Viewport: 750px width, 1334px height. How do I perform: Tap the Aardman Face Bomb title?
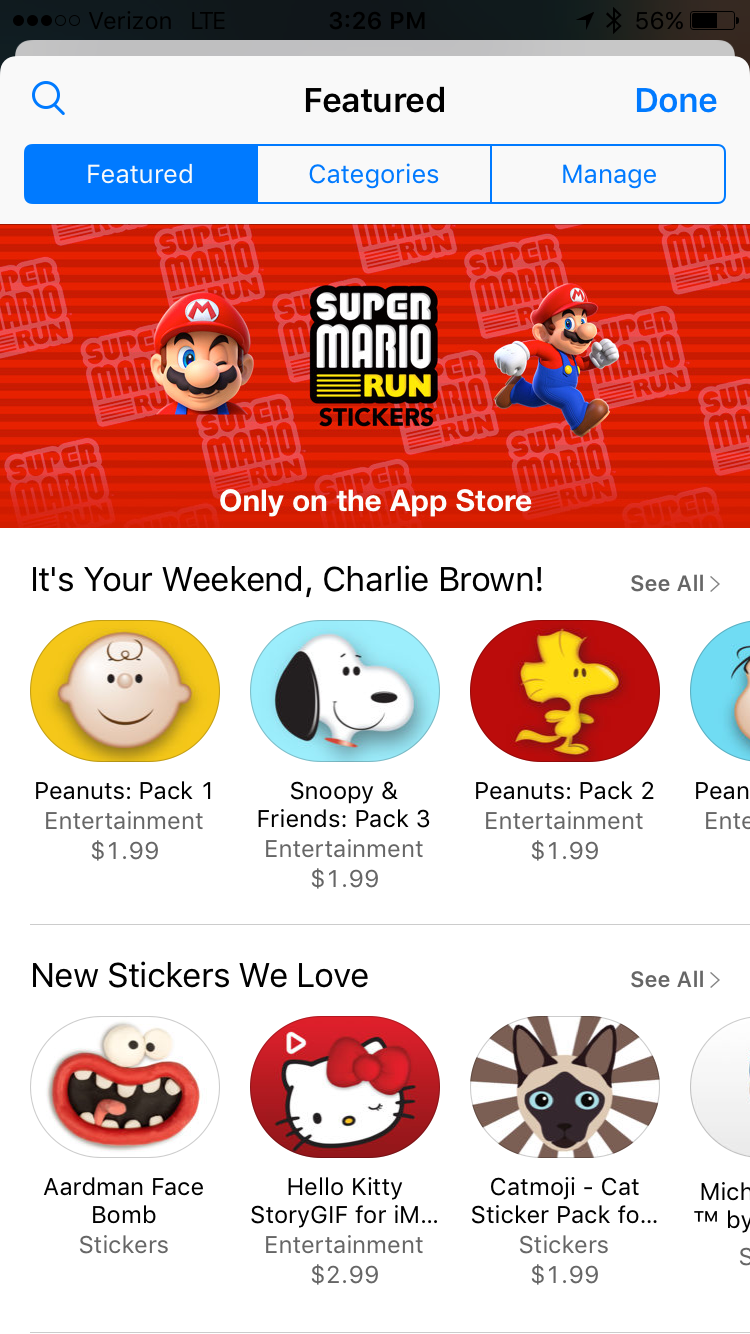[x=124, y=1201]
